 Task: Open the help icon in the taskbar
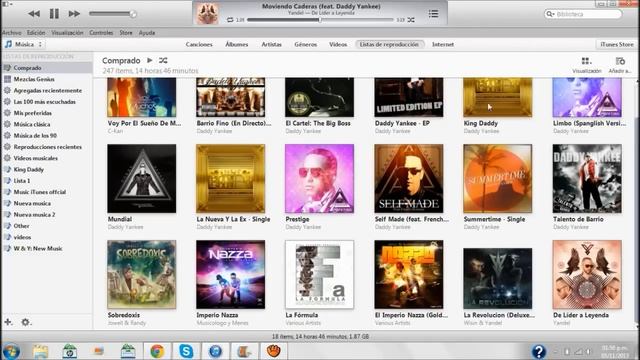pos(538,351)
